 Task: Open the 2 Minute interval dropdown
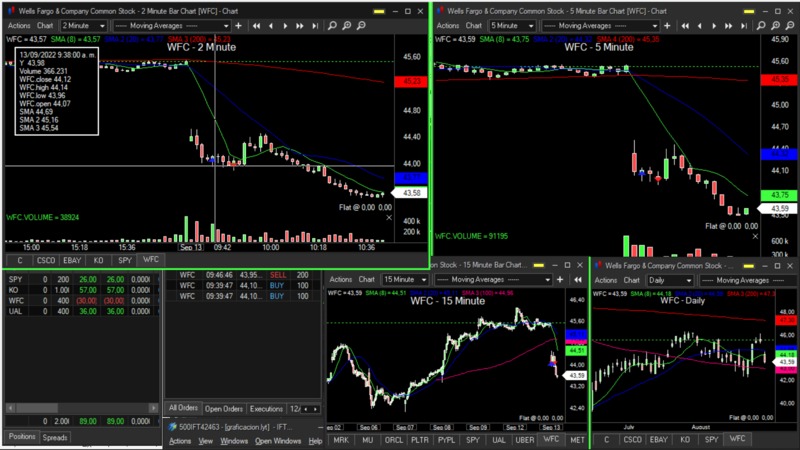(x=85, y=25)
